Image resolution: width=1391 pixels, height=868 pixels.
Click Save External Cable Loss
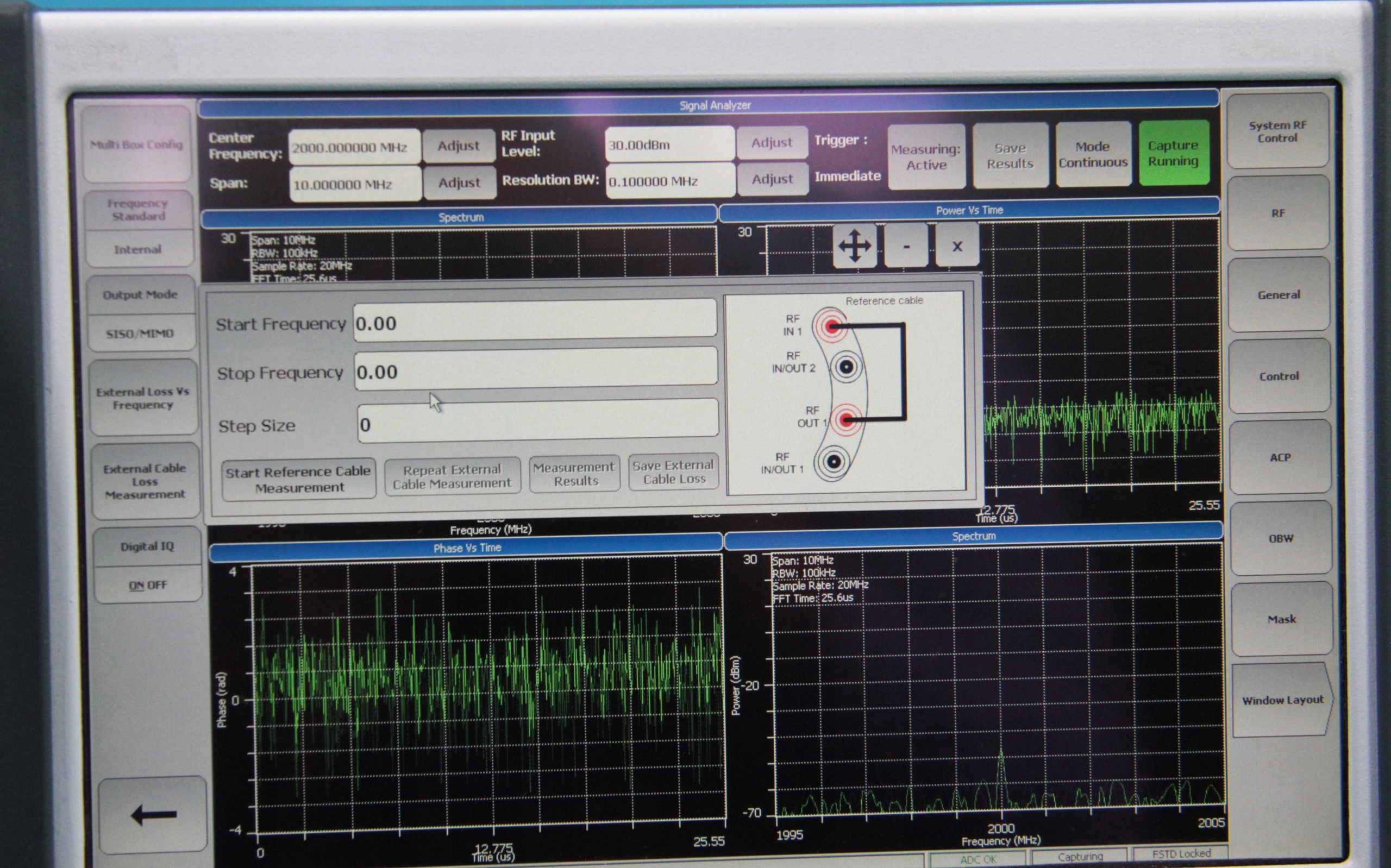pos(673,471)
